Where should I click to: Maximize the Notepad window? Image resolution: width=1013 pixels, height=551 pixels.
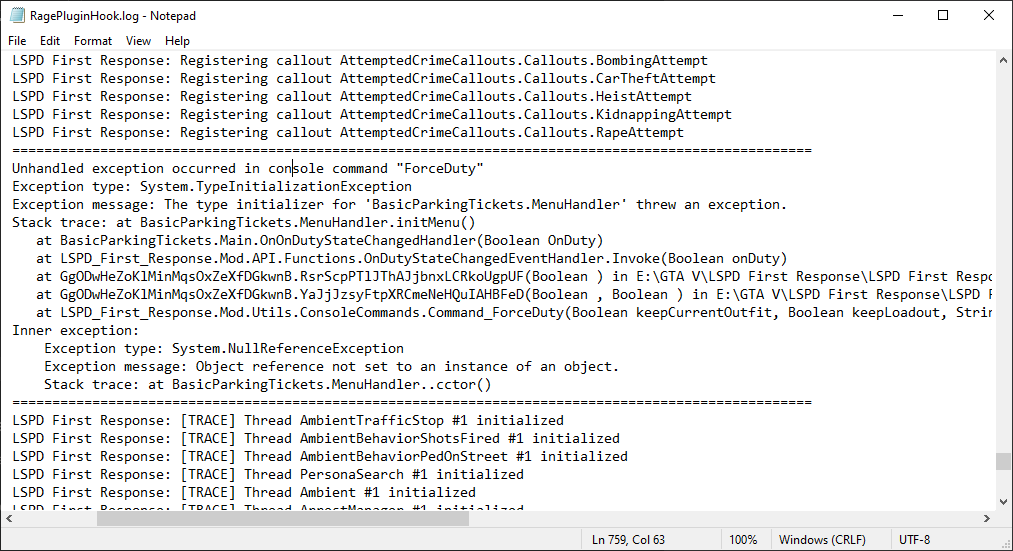pyautogui.click(x=943, y=16)
